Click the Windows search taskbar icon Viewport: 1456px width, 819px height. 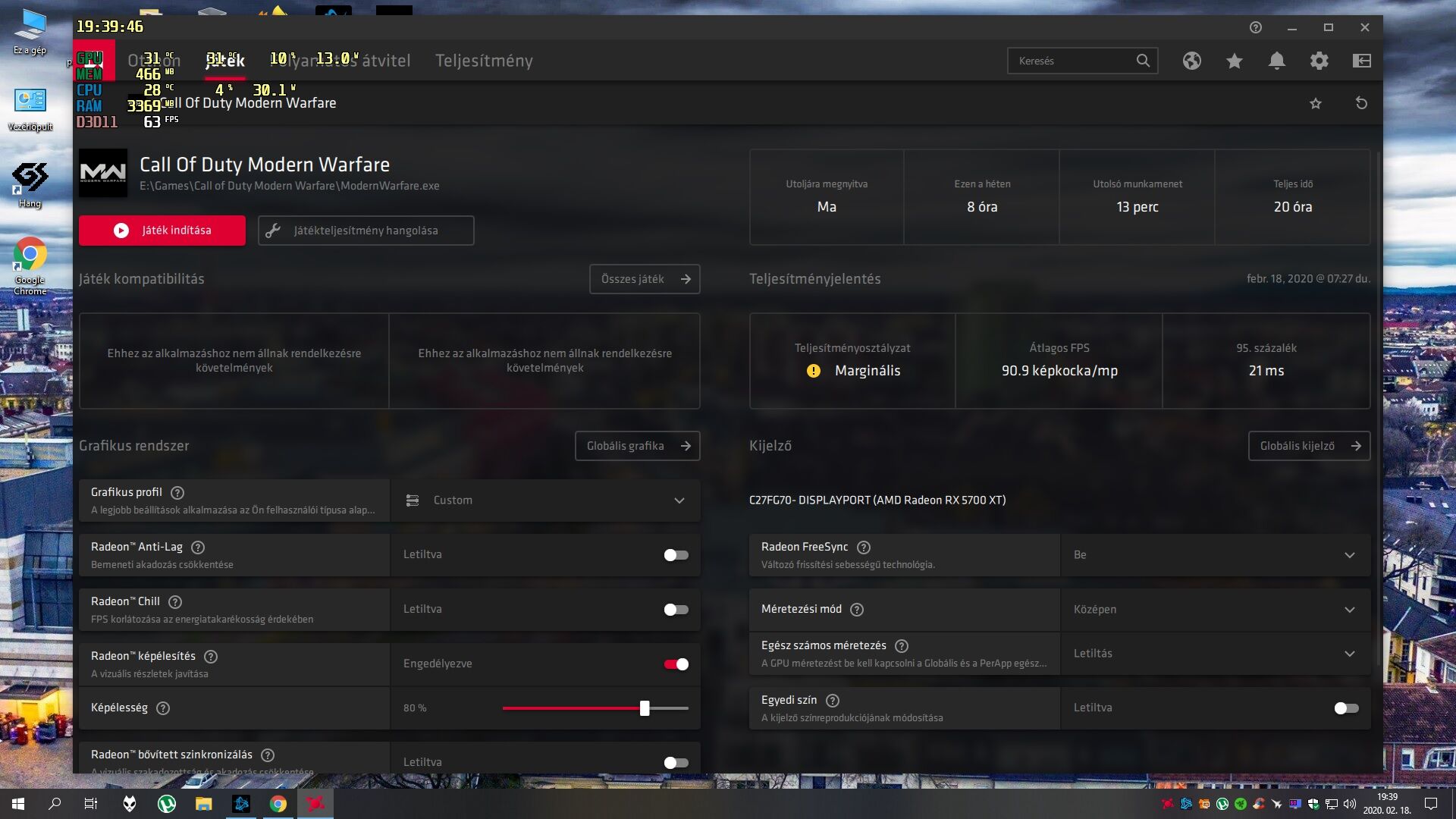[55, 804]
